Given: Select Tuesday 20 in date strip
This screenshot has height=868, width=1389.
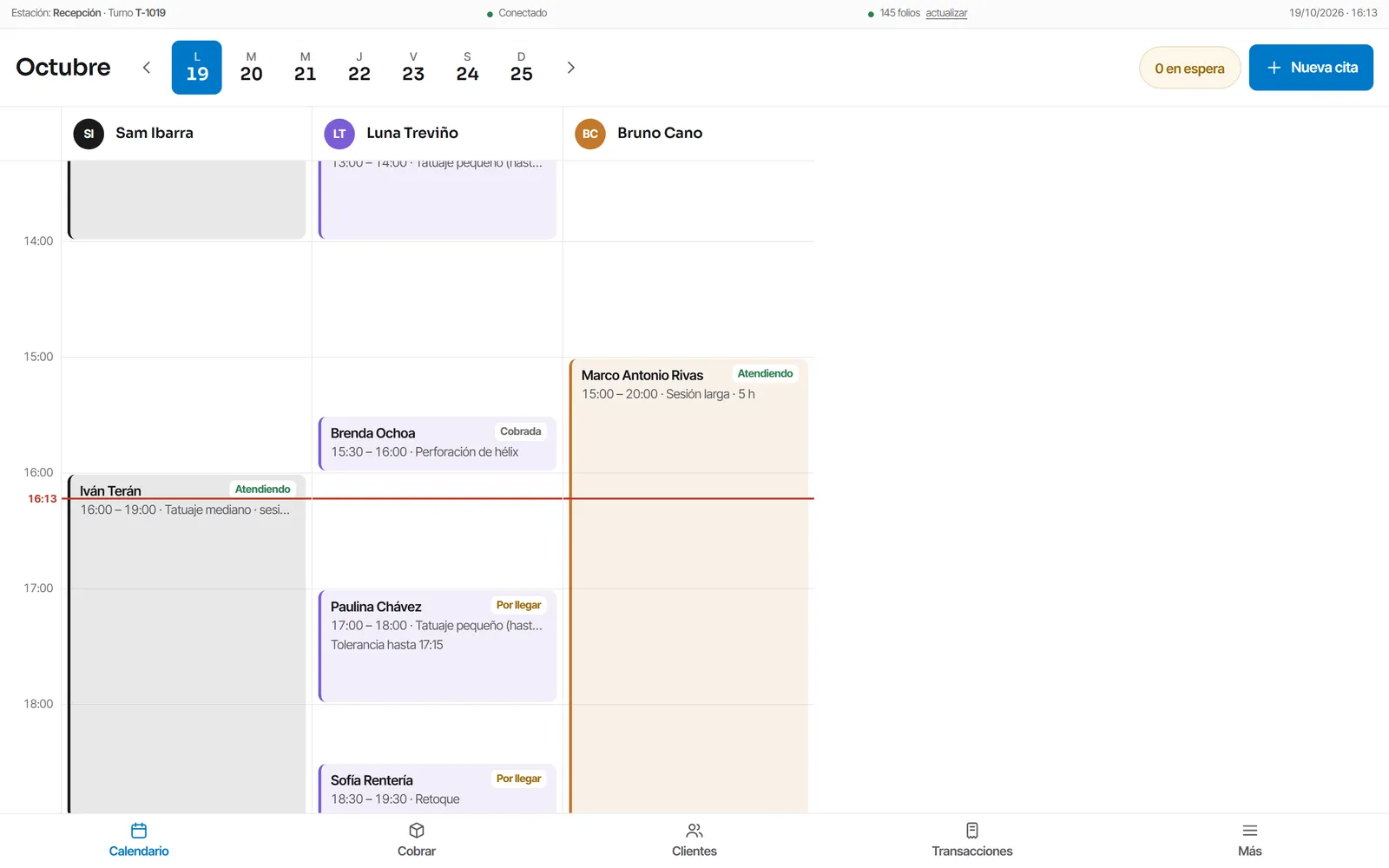Looking at the screenshot, I should [251, 68].
